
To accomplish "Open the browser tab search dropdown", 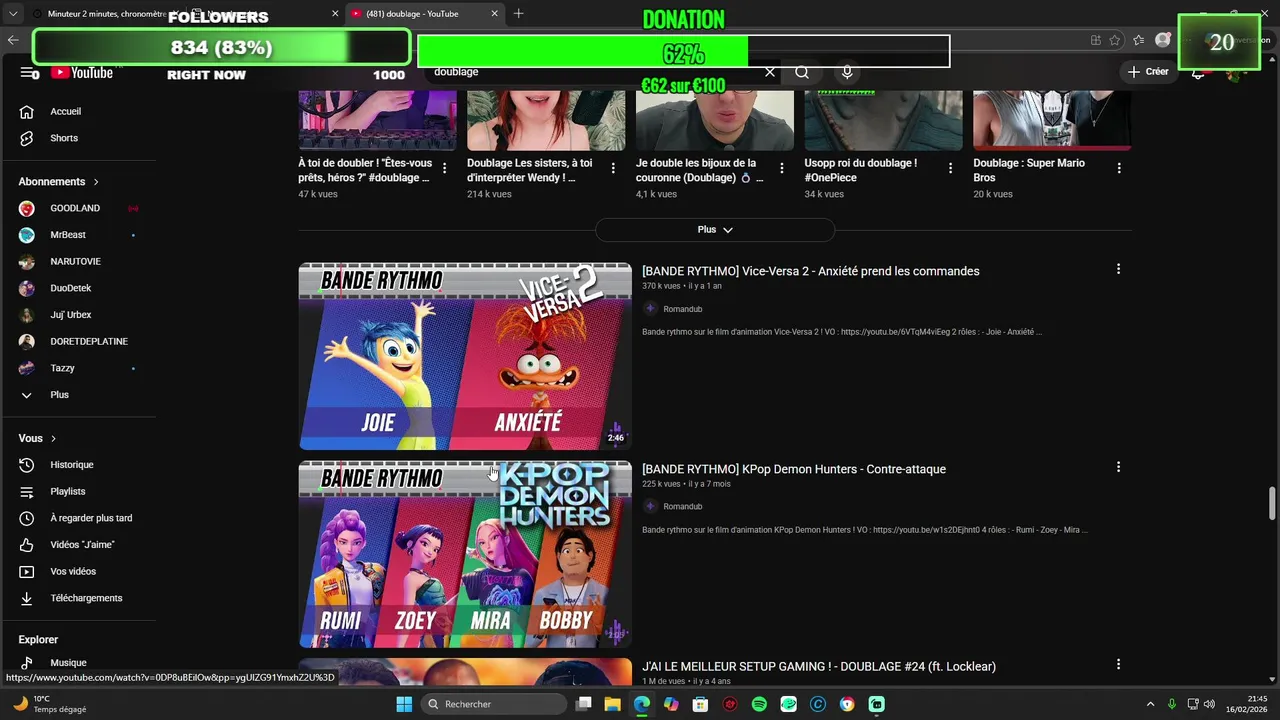I will pos(13,14).
